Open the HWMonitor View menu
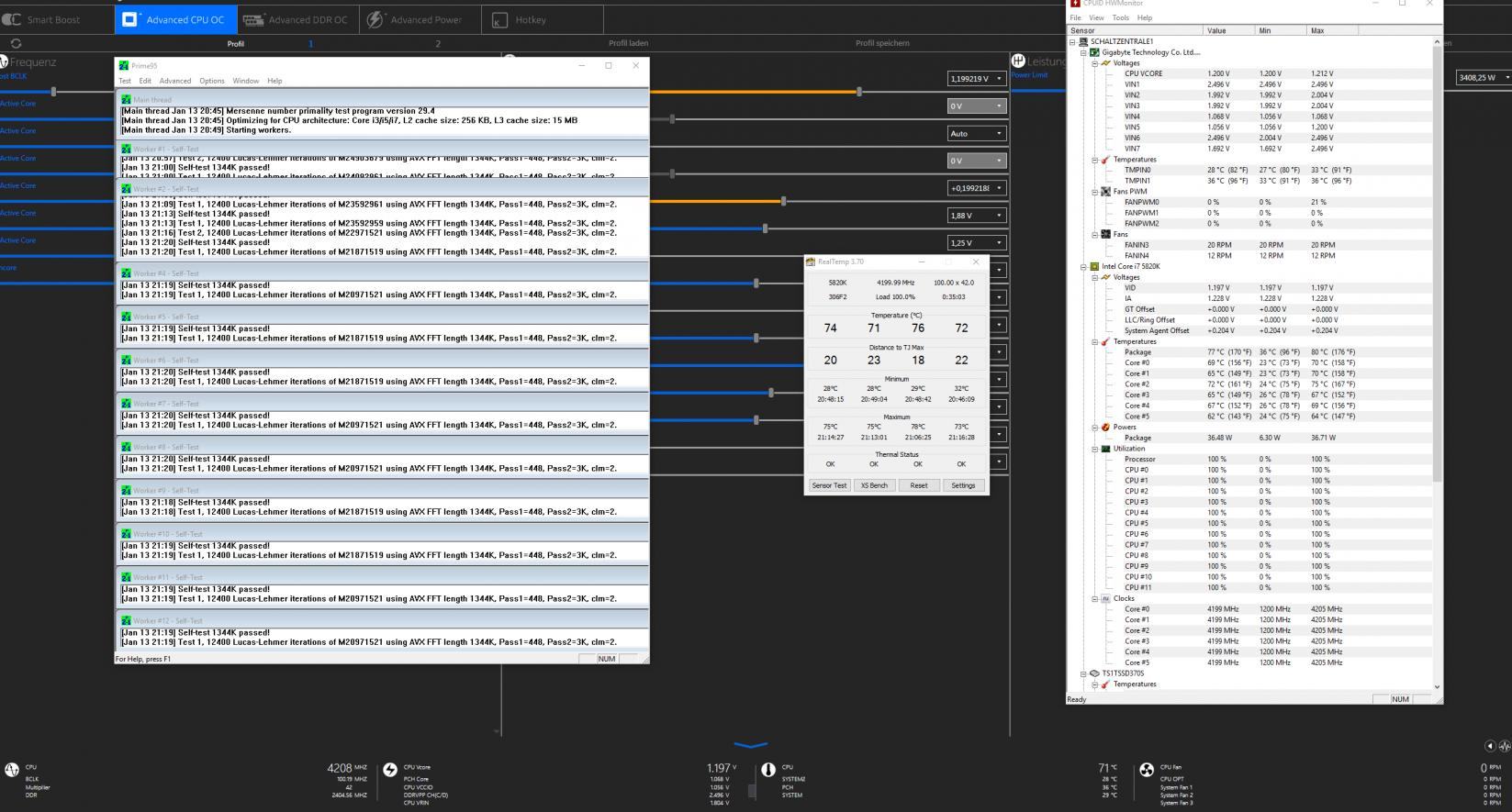This screenshot has width=1512, height=812. [1097, 17]
